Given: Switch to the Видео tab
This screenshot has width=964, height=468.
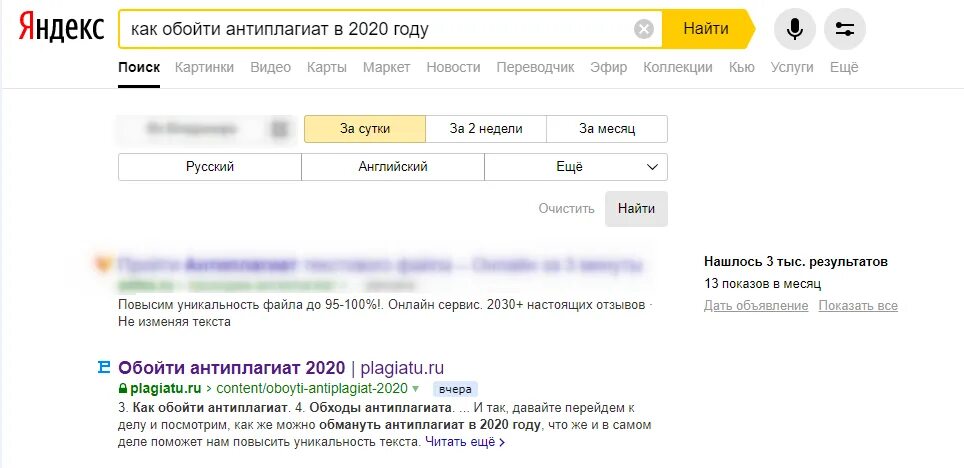Looking at the screenshot, I should point(271,68).
